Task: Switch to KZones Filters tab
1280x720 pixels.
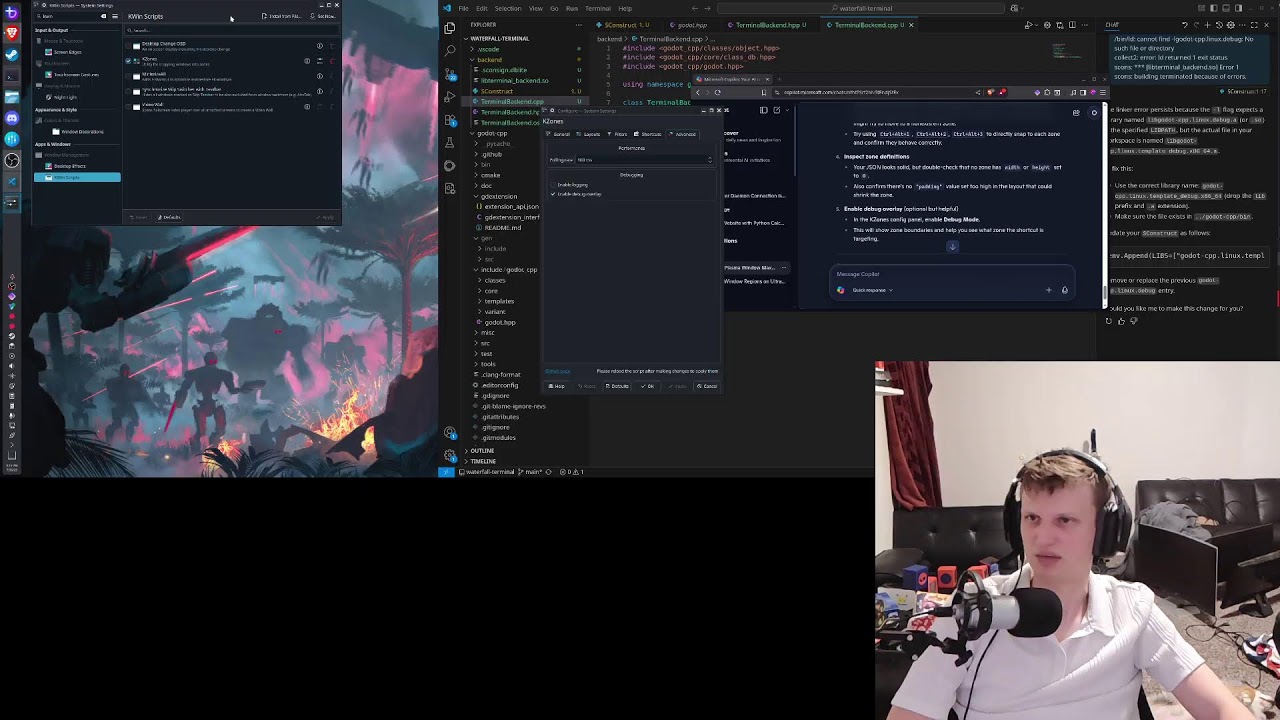Action: click(x=617, y=134)
